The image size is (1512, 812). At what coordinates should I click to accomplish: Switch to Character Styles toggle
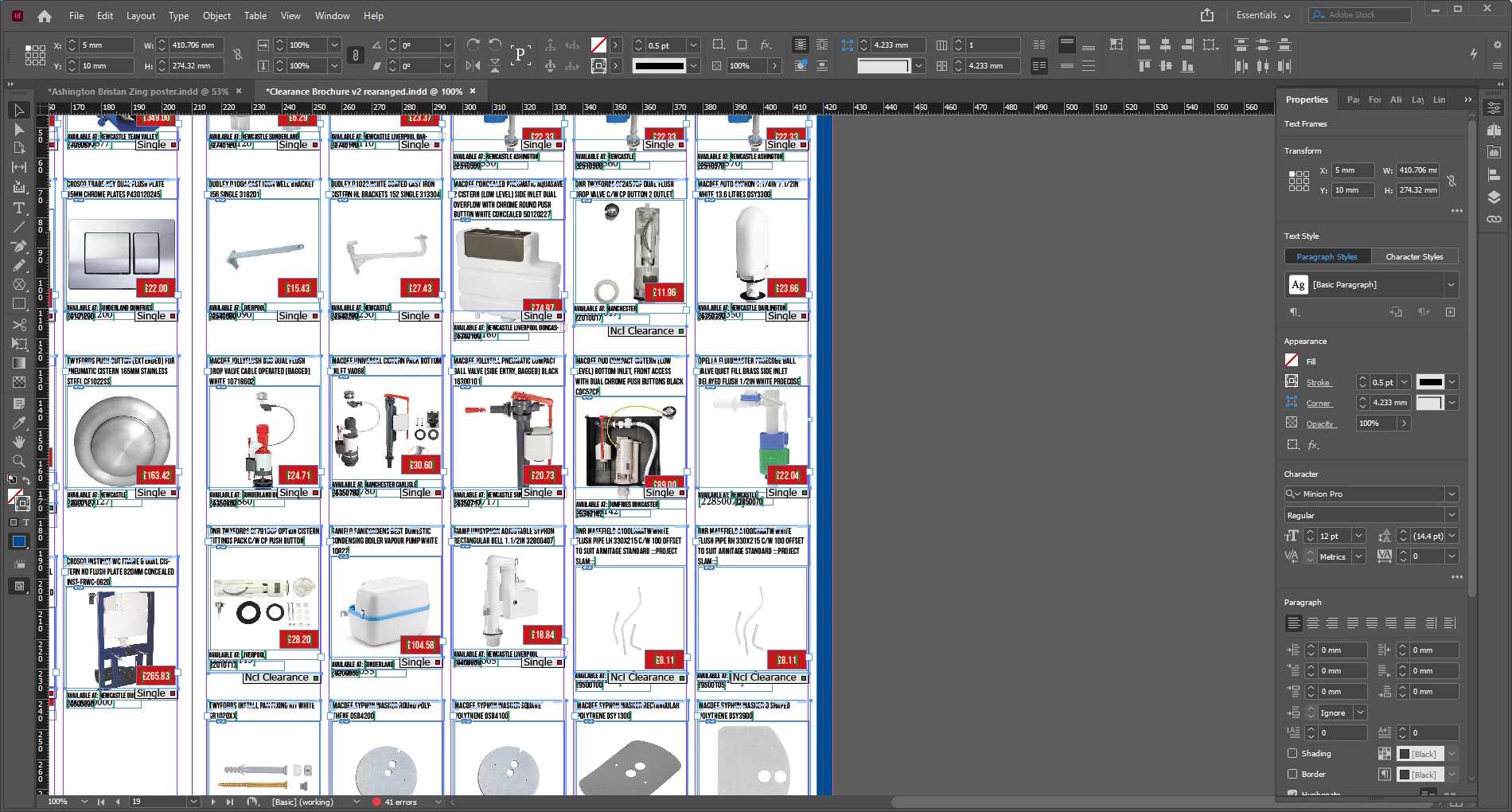point(1414,256)
